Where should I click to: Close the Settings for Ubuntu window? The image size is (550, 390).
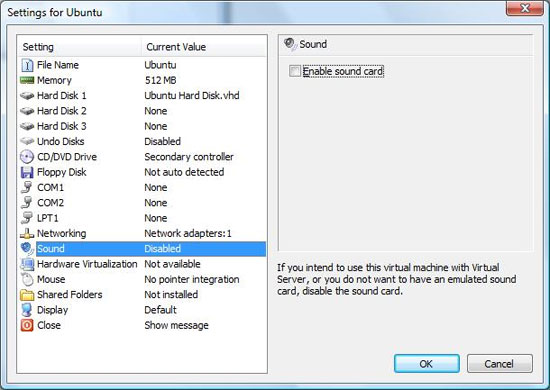pyautogui.click(x=525, y=8)
